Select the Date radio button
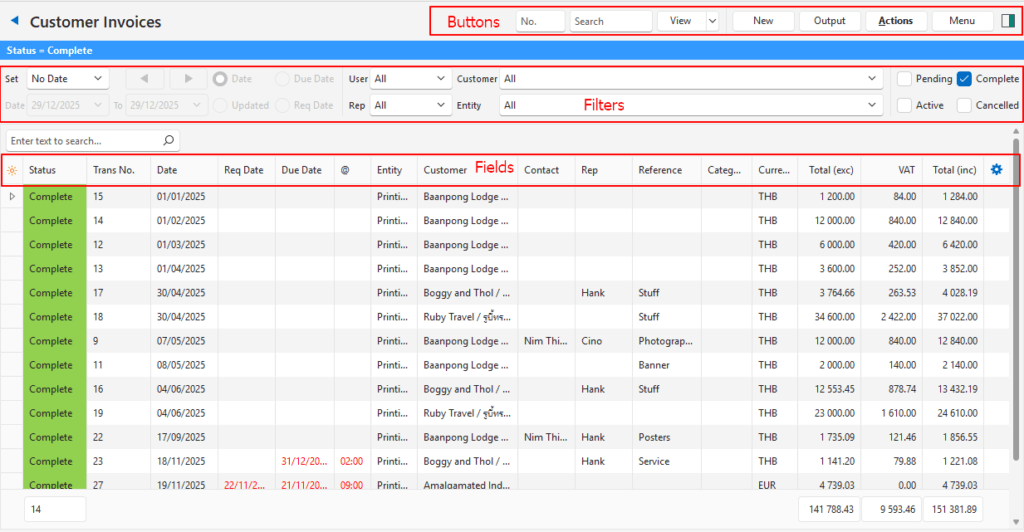The height and width of the screenshot is (532, 1024). (x=220, y=78)
